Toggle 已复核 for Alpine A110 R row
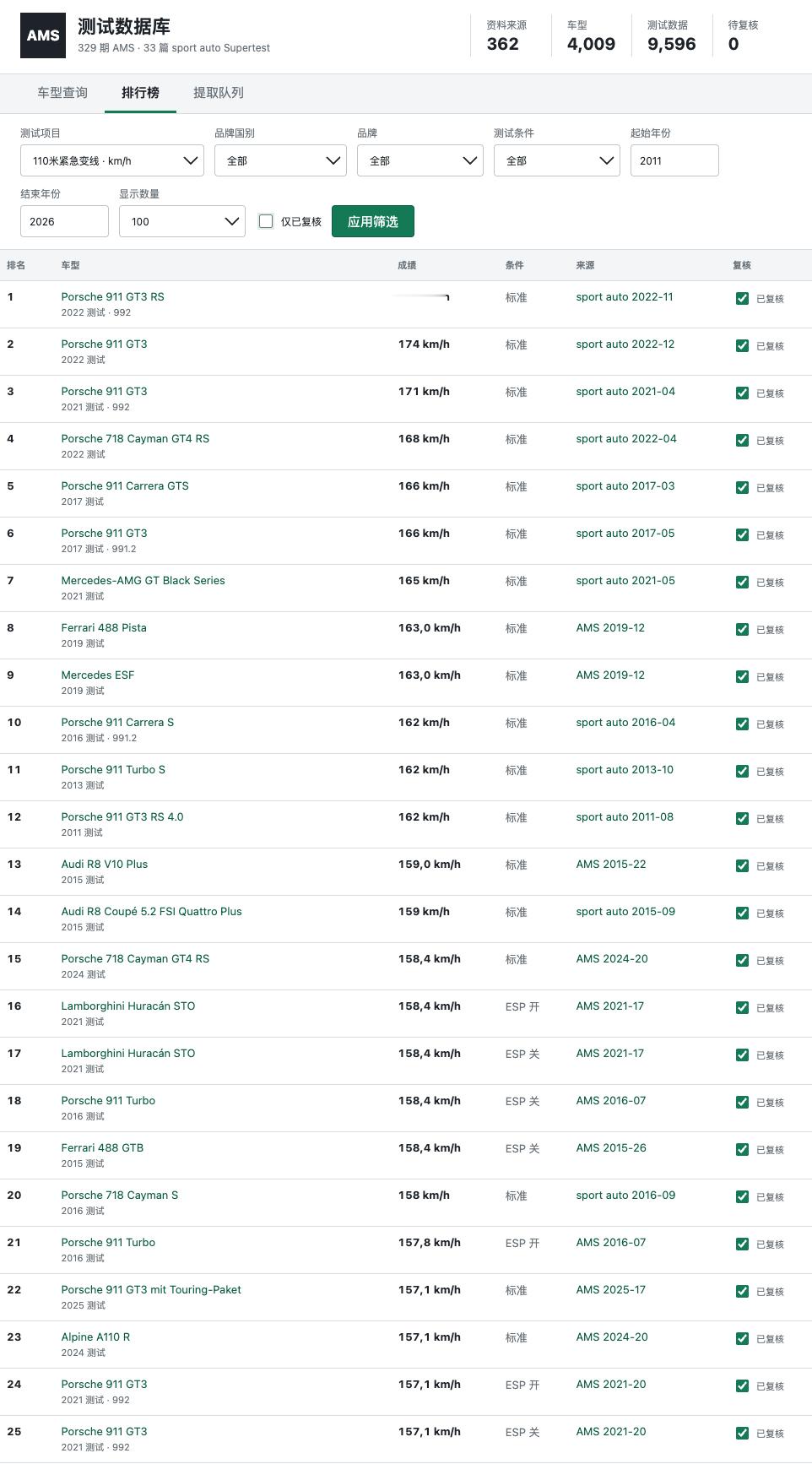Viewport: 812px width, 1464px height. pos(742,1338)
